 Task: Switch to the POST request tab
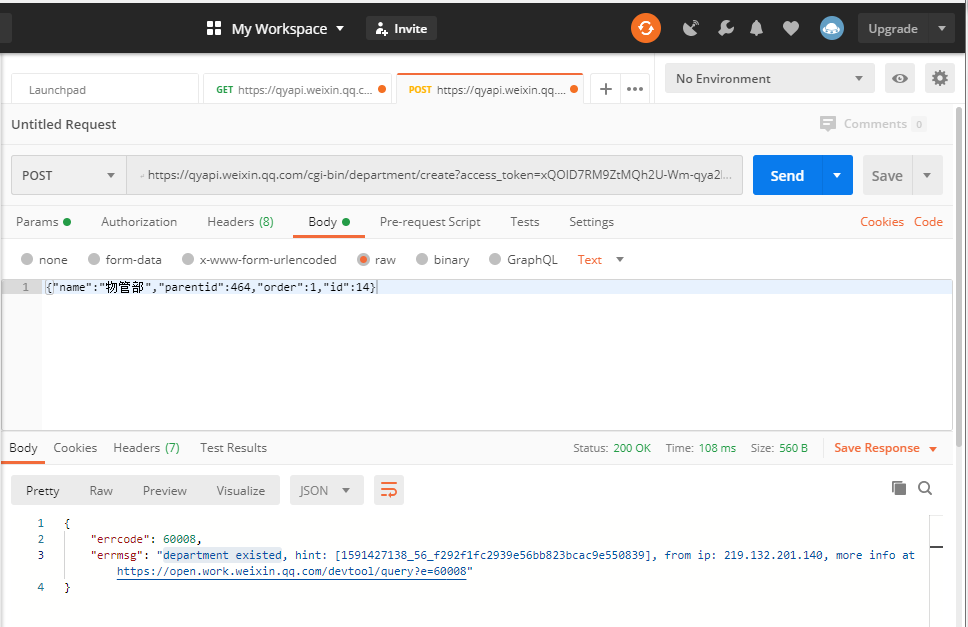click(490, 89)
